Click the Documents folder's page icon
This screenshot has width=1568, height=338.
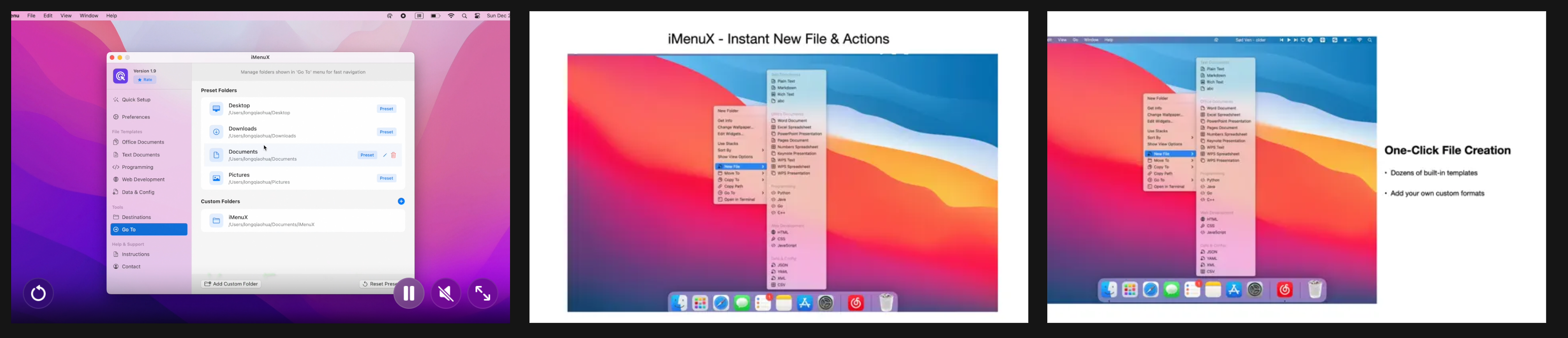click(216, 155)
